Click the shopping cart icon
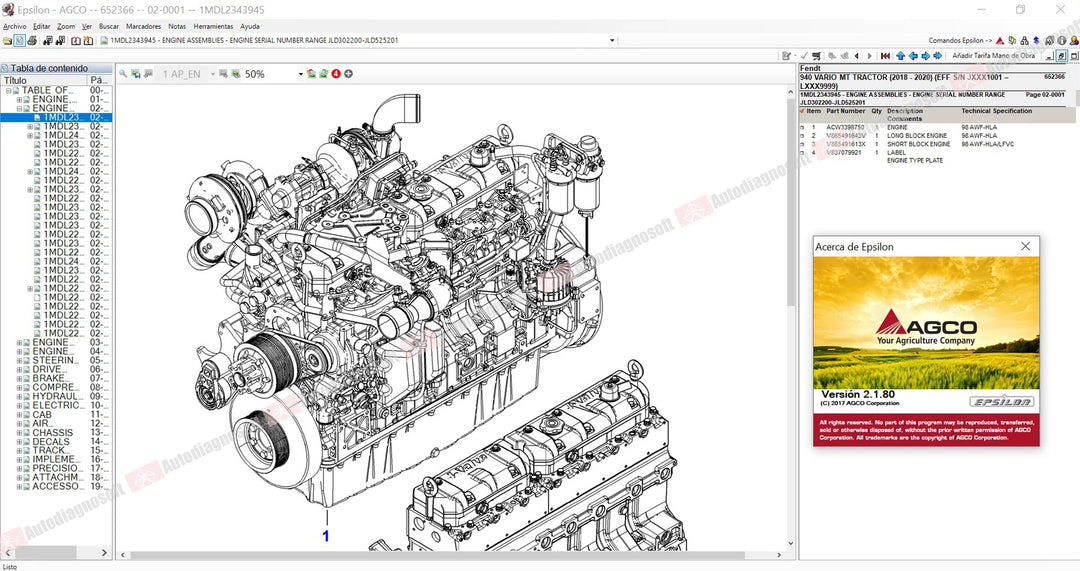Viewport: 1080px width, 571px height. [x=816, y=56]
